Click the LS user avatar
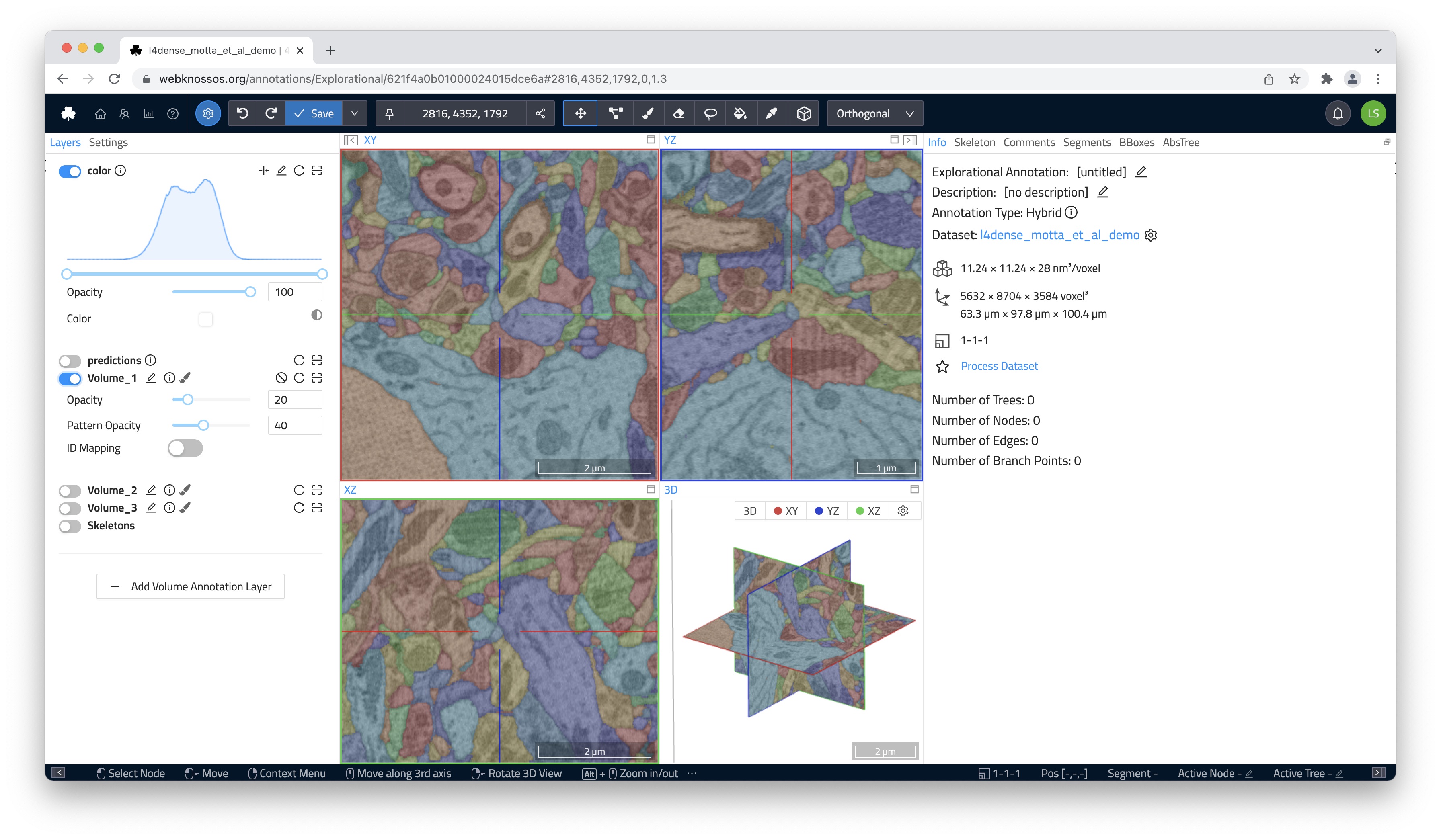This screenshot has width=1441, height=840. click(1373, 113)
